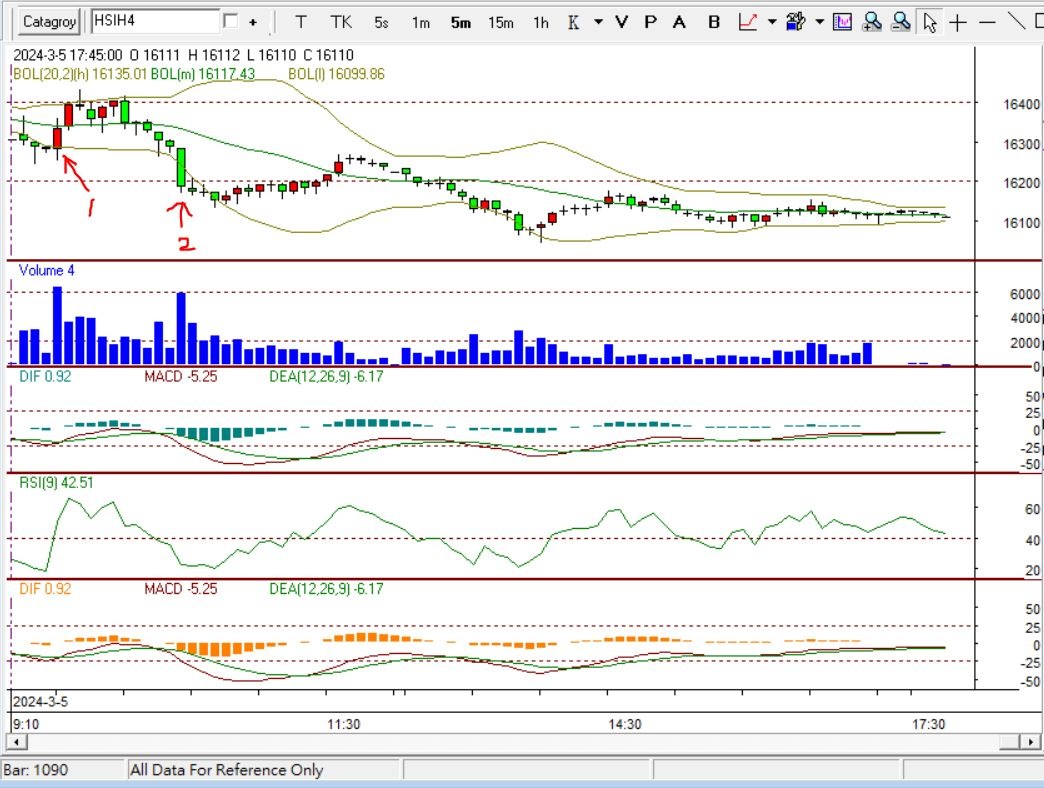Pick the diagonal trend line drawing tool
1044x788 pixels.
point(1017,22)
